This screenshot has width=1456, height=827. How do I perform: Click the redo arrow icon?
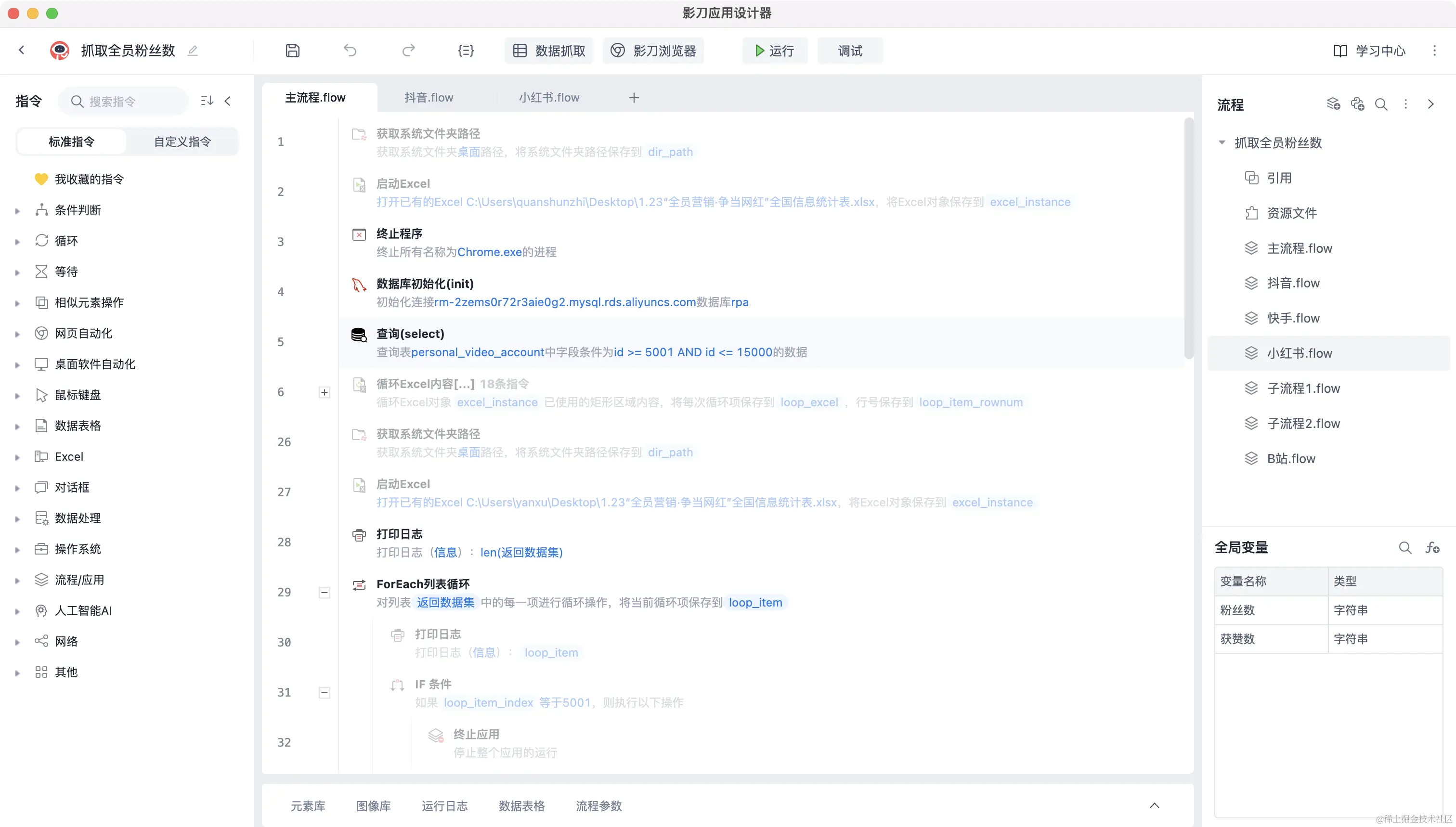tap(408, 51)
